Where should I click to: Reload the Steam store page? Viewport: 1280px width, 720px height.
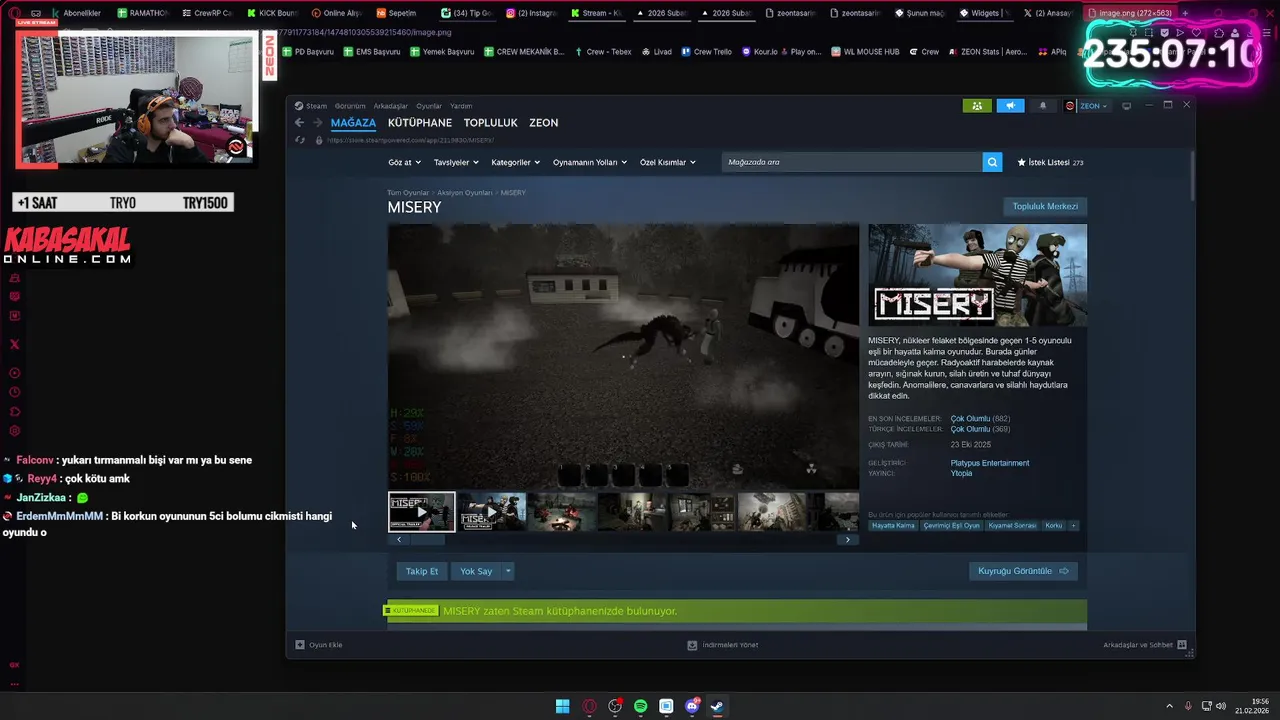tap(300, 140)
